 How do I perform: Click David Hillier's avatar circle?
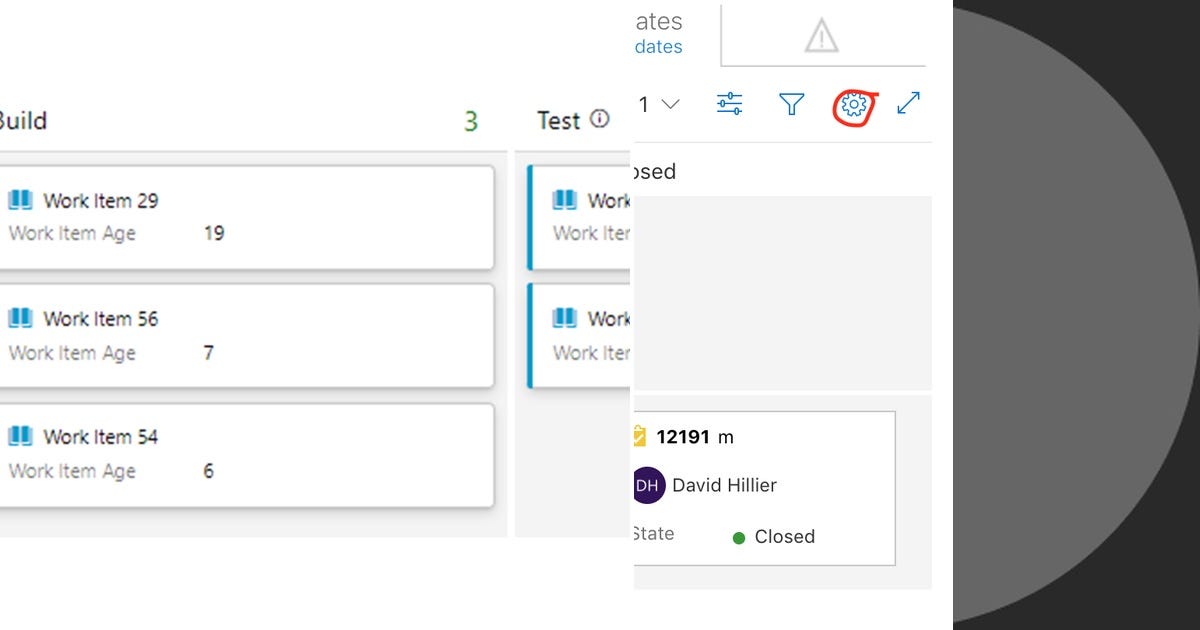point(646,485)
